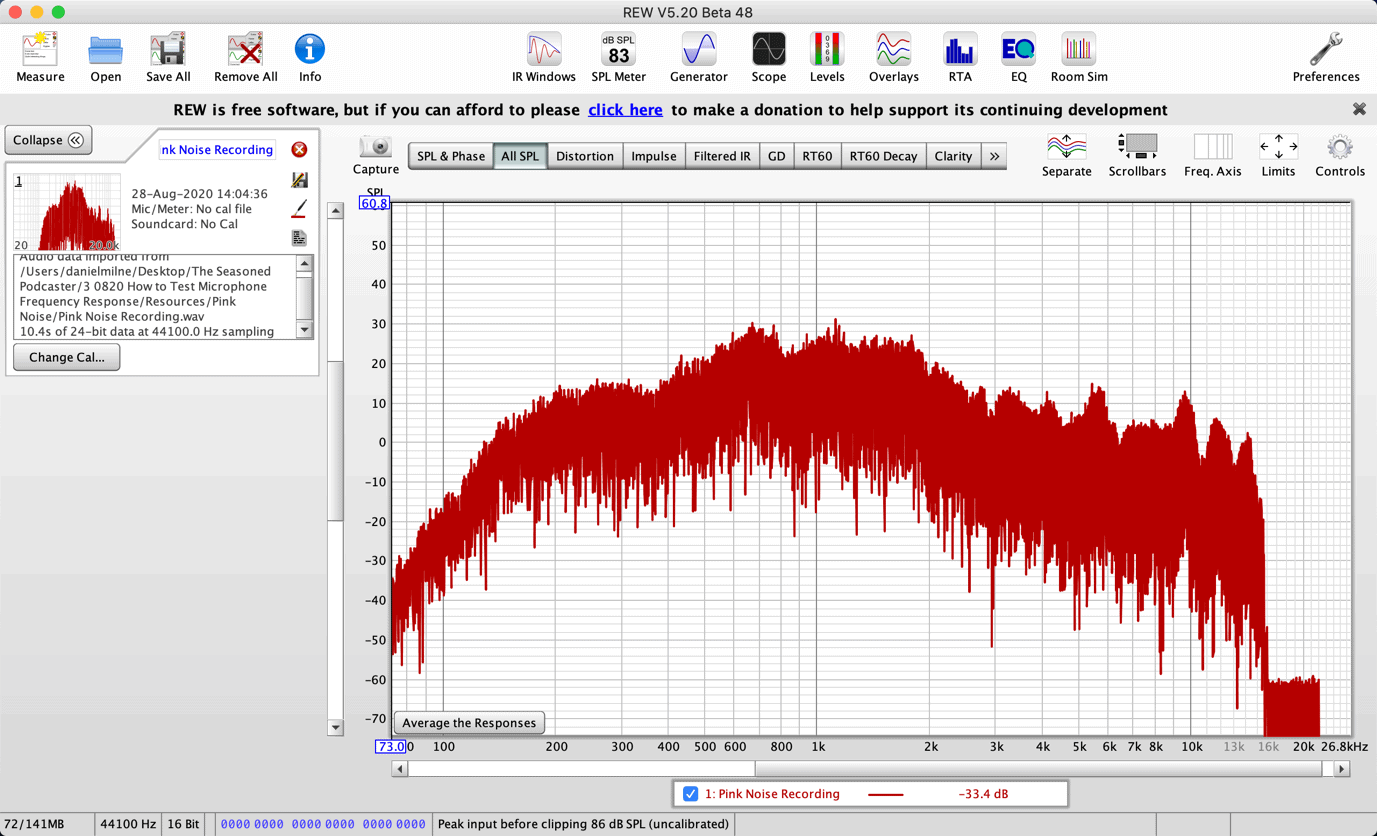Open the Room Sim tool
The width and height of the screenshot is (1377, 836).
(1078, 55)
